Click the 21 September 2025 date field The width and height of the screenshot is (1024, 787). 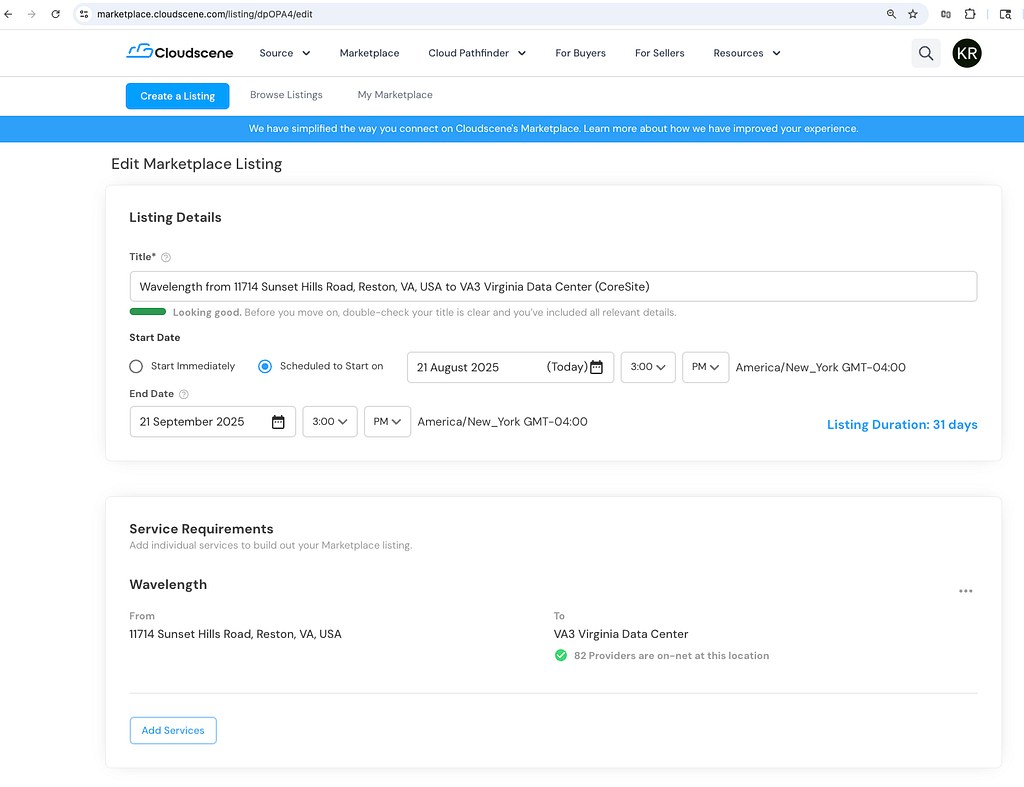(x=212, y=422)
